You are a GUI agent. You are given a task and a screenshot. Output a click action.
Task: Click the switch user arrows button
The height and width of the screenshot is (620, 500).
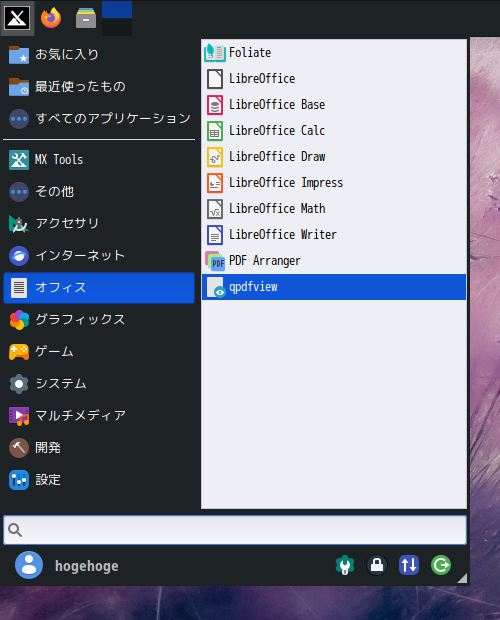coord(409,565)
